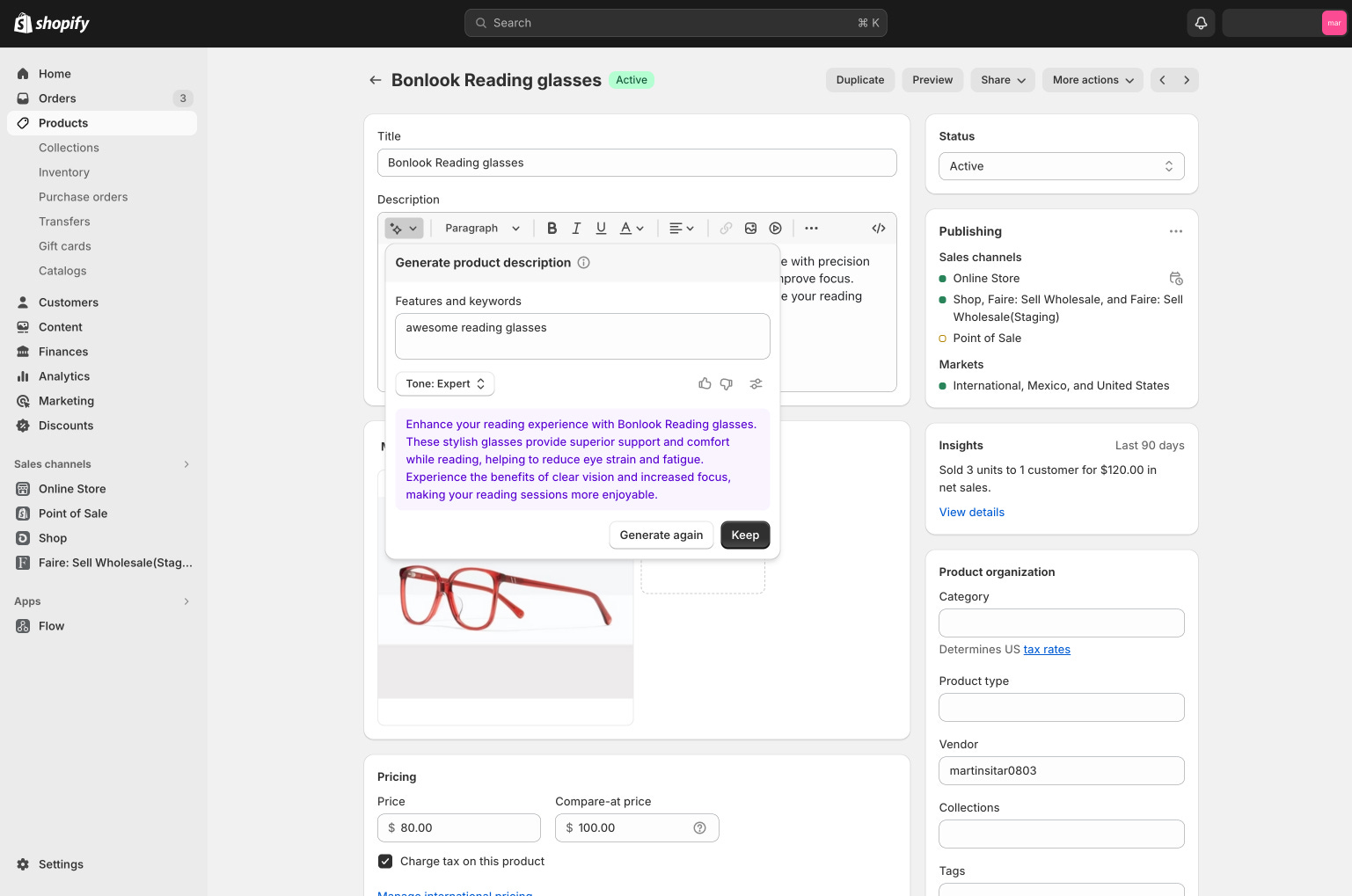Click the Compare-at price field

637,828
